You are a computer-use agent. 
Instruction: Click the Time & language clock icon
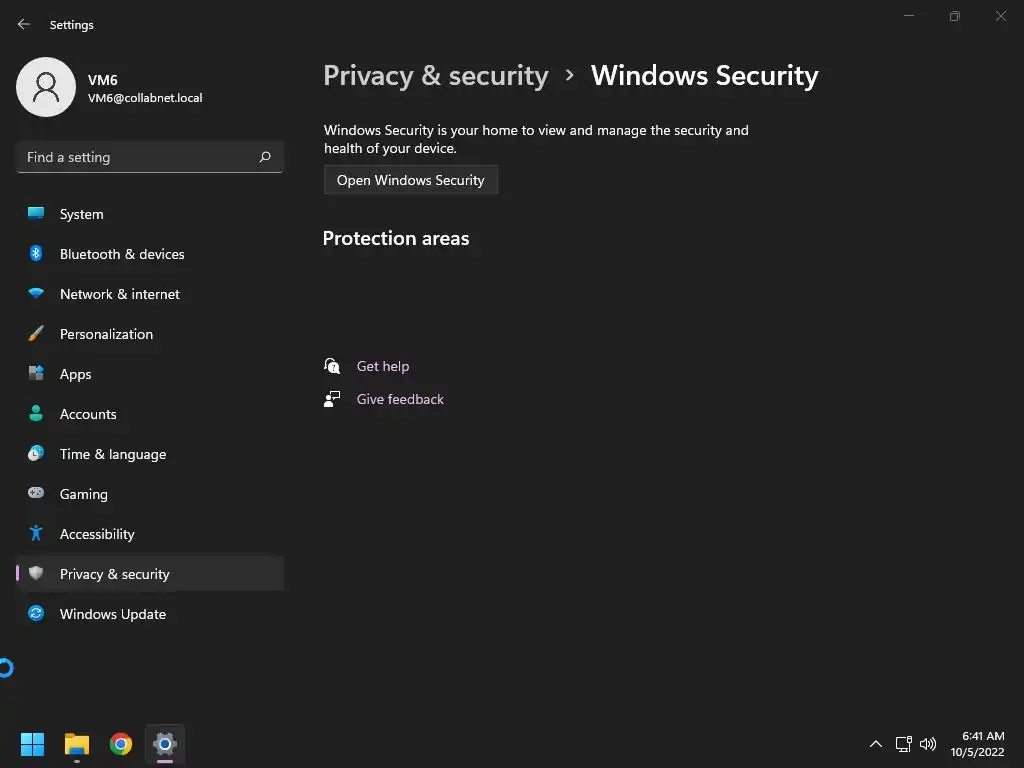click(36, 454)
